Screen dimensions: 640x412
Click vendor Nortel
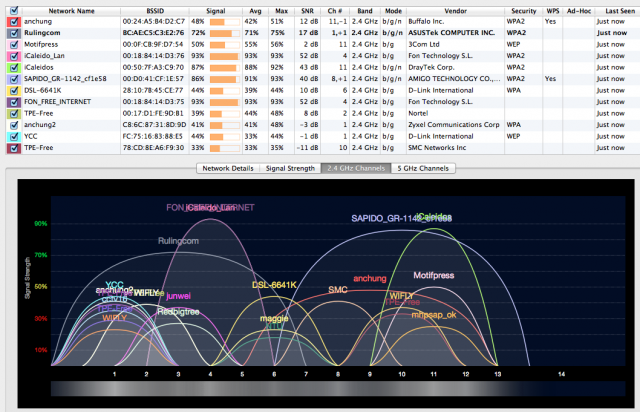418,113
